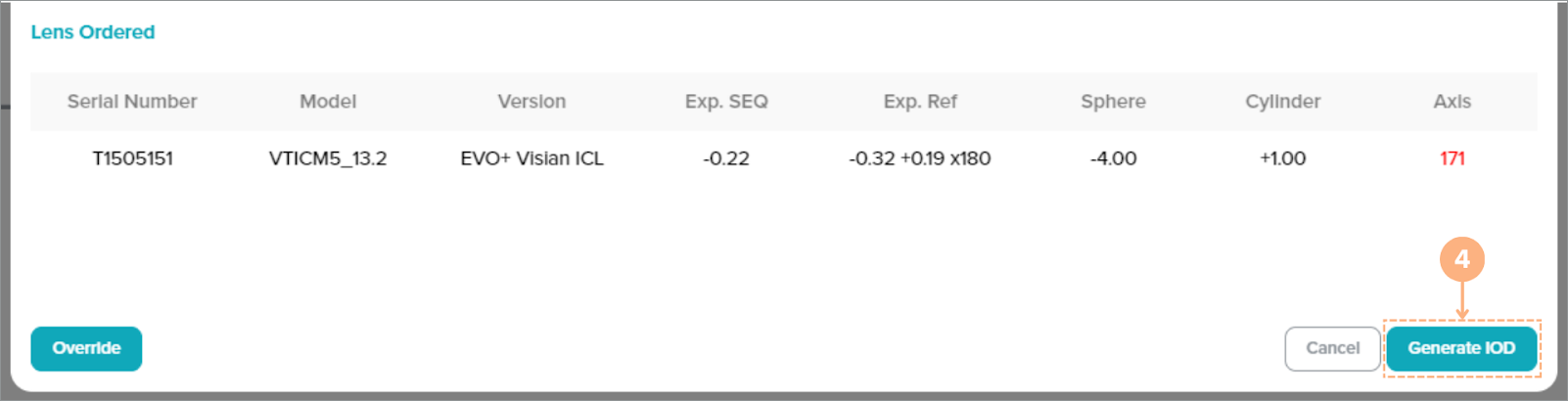
Task: Click the red 171 axis value
Action: point(1452,158)
